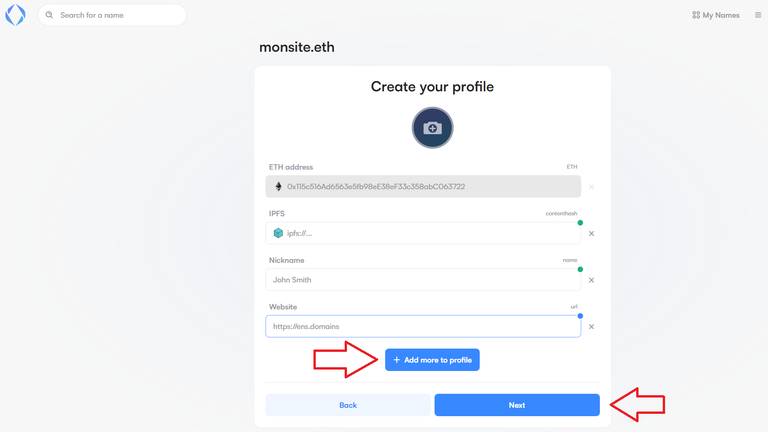The width and height of the screenshot is (768, 432).
Task: Open the hamburger menu
Action: (758, 15)
